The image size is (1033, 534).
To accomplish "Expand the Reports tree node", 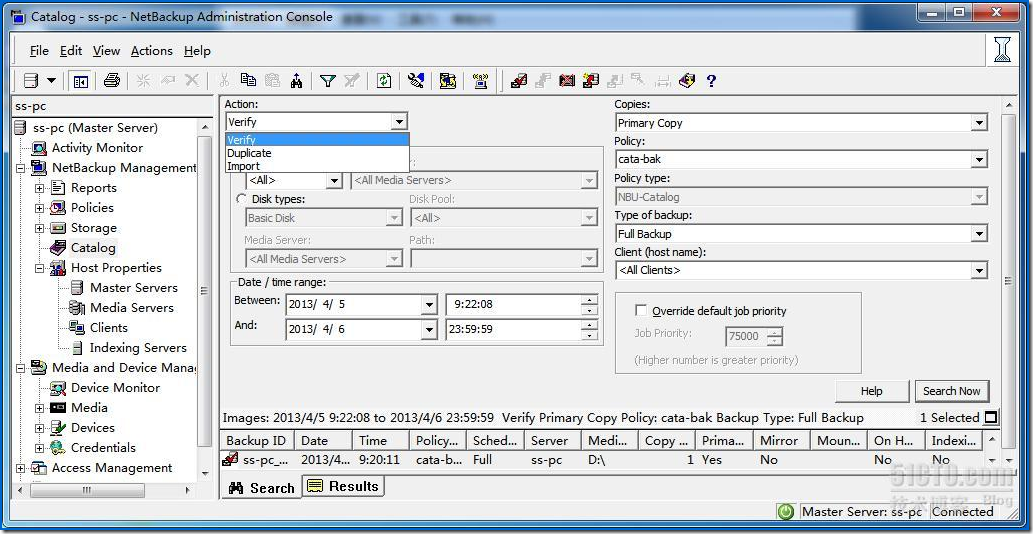I will pyautogui.click(x=40, y=188).
